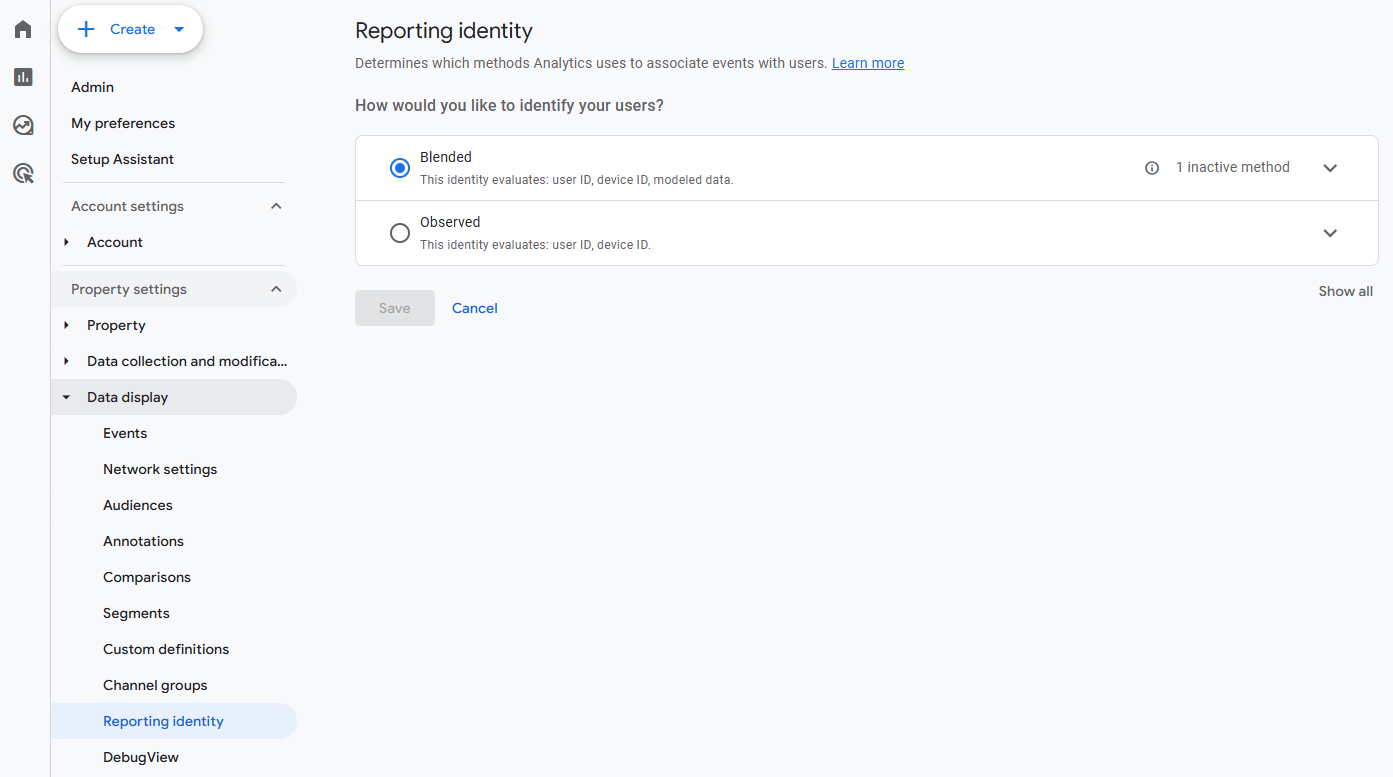Click the plus icon on Create button
The width and height of the screenshot is (1393, 777).
pyautogui.click(x=87, y=29)
